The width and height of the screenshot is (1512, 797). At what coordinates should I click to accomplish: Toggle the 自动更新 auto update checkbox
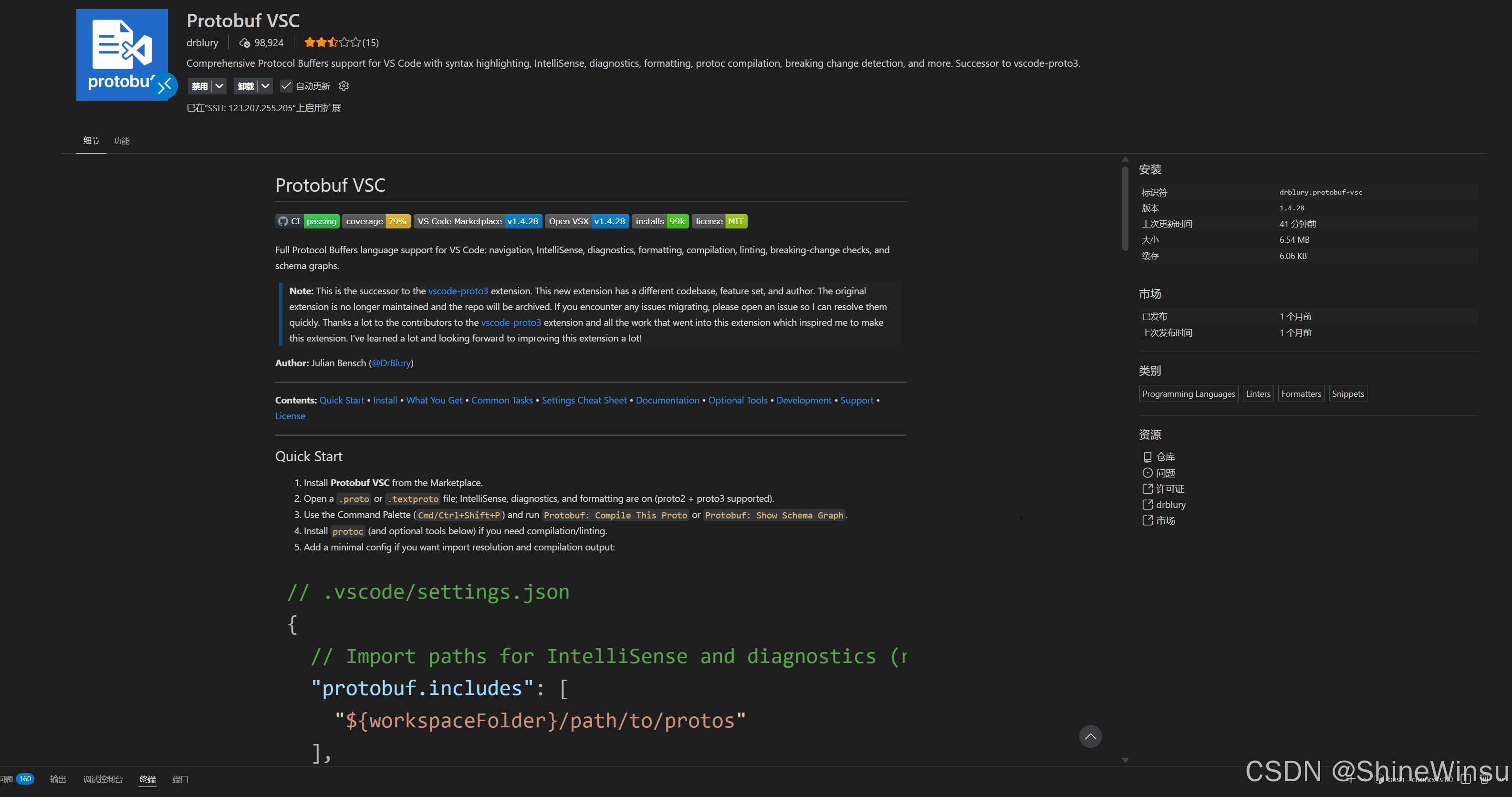tap(286, 86)
